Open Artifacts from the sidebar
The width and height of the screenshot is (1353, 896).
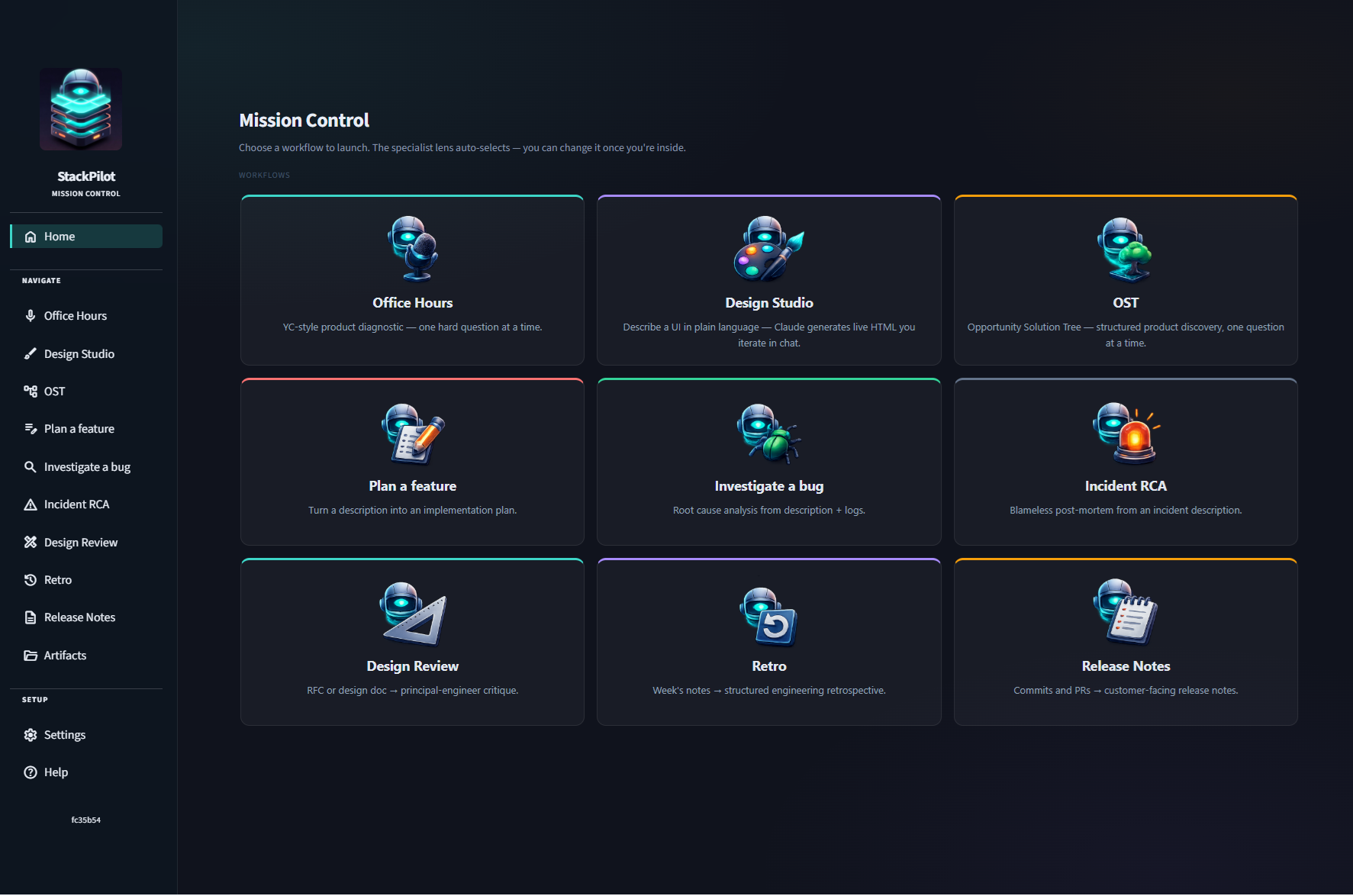tap(86, 656)
